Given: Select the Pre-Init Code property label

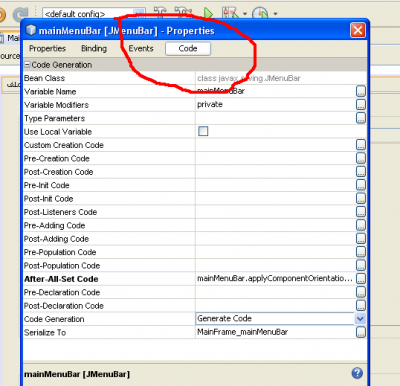Looking at the screenshot, I should pyautogui.click(x=47, y=185).
